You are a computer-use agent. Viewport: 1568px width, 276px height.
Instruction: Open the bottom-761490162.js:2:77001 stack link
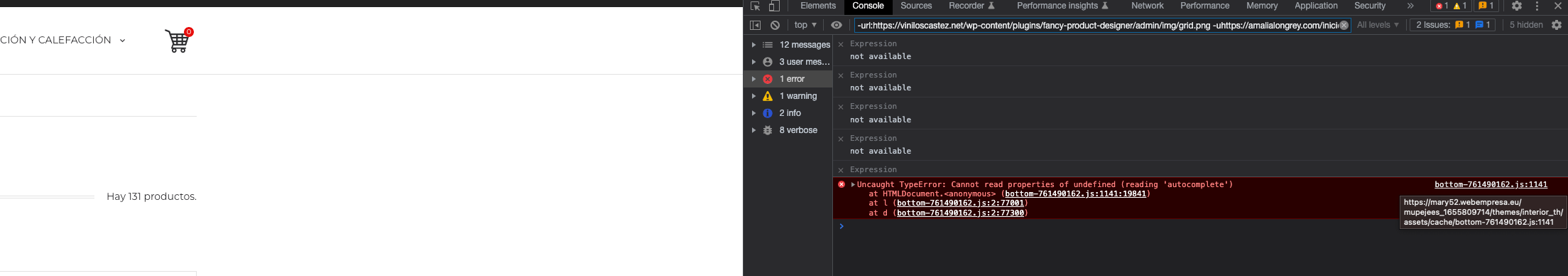tap(961, 203)
